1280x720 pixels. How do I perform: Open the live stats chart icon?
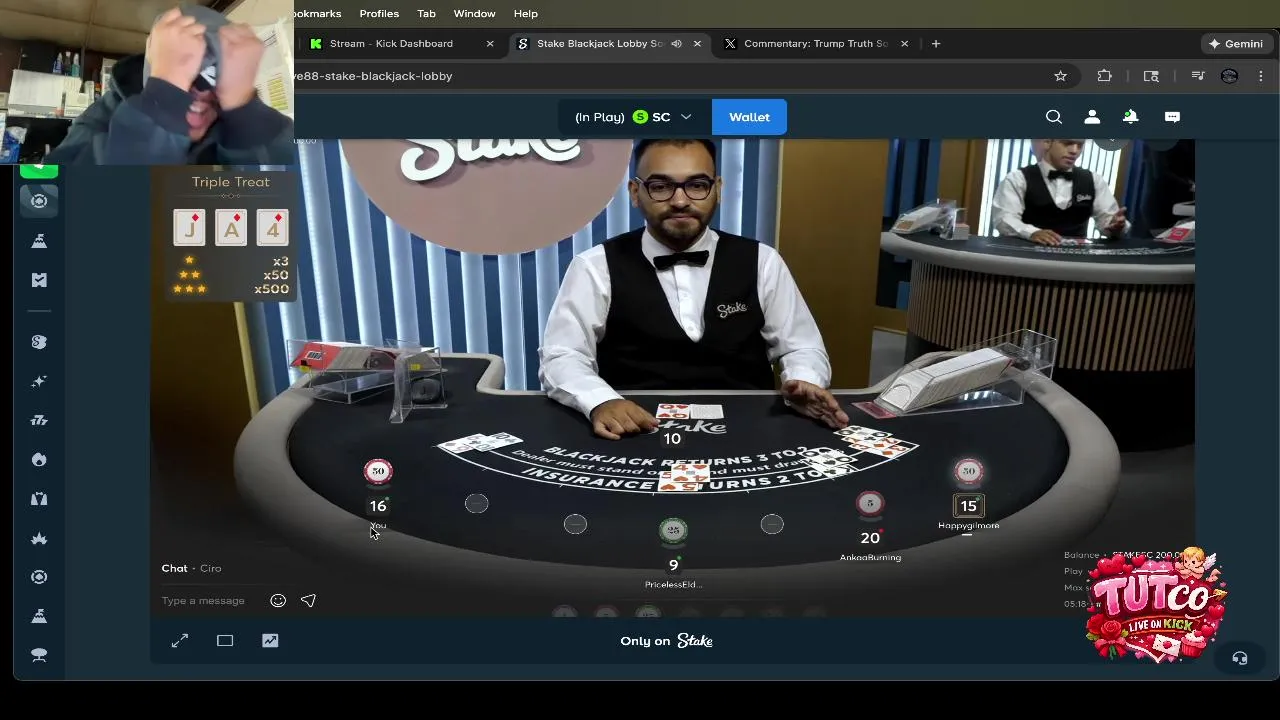(270, 641)
